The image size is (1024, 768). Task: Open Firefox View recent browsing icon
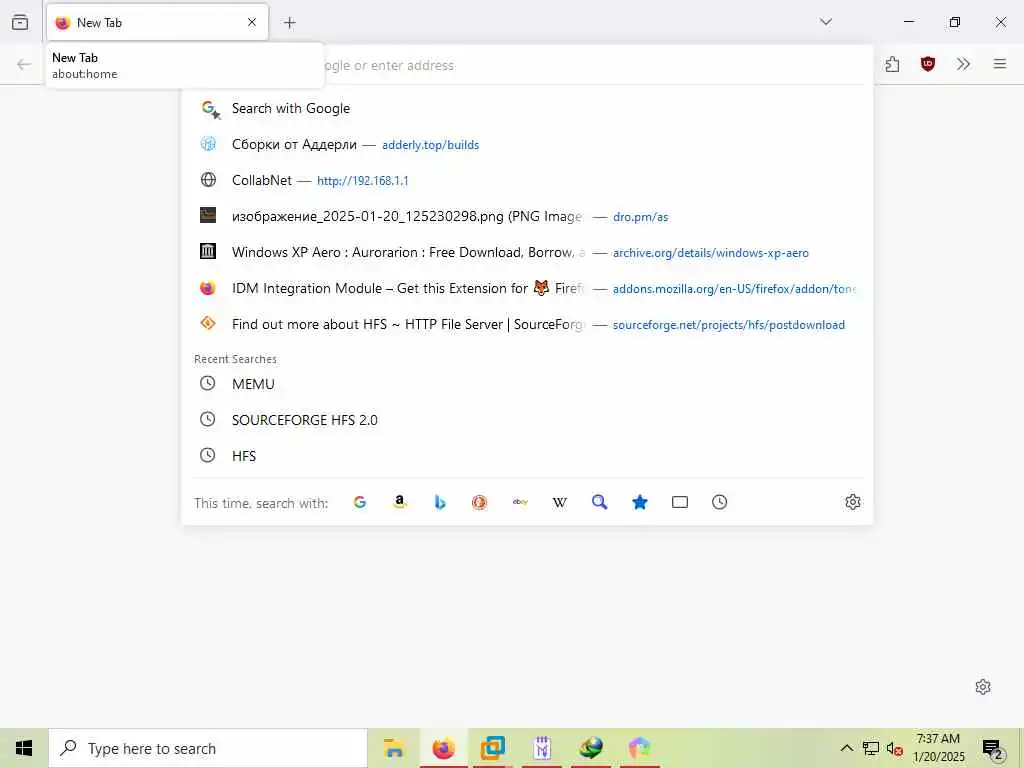[20, 22]
